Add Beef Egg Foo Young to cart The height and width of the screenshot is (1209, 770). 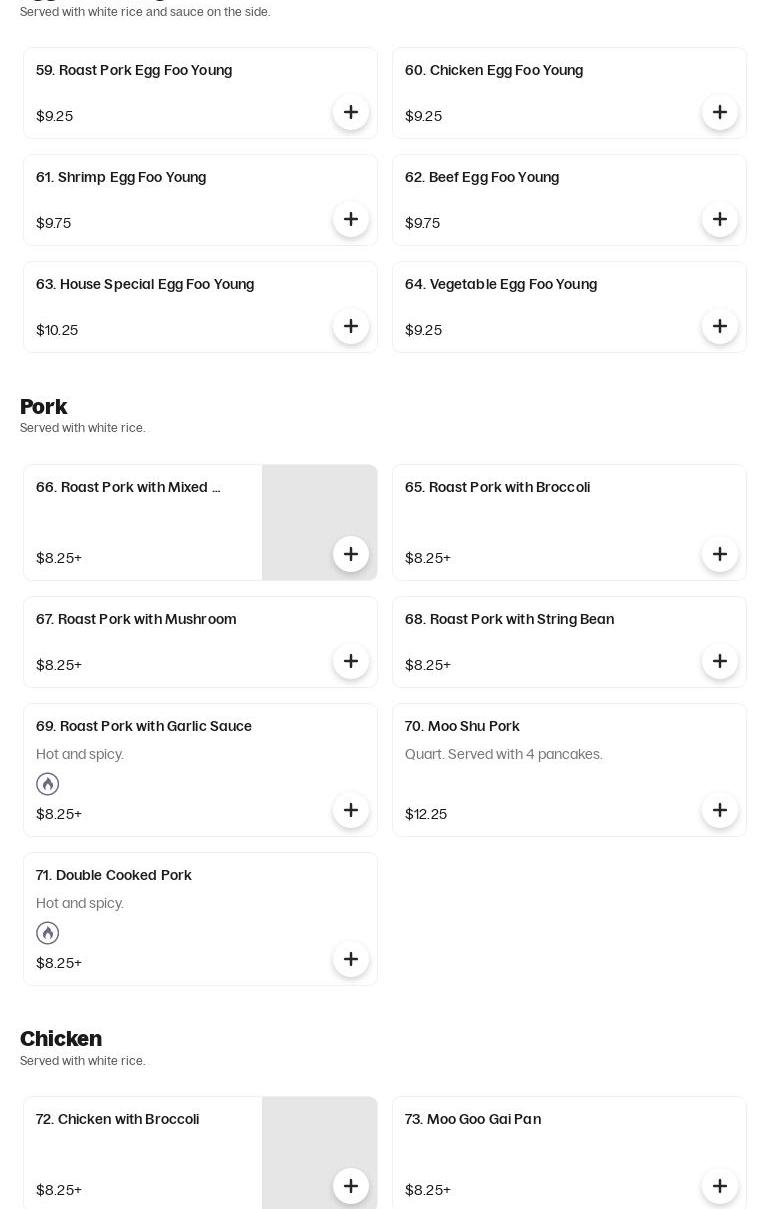720,219
